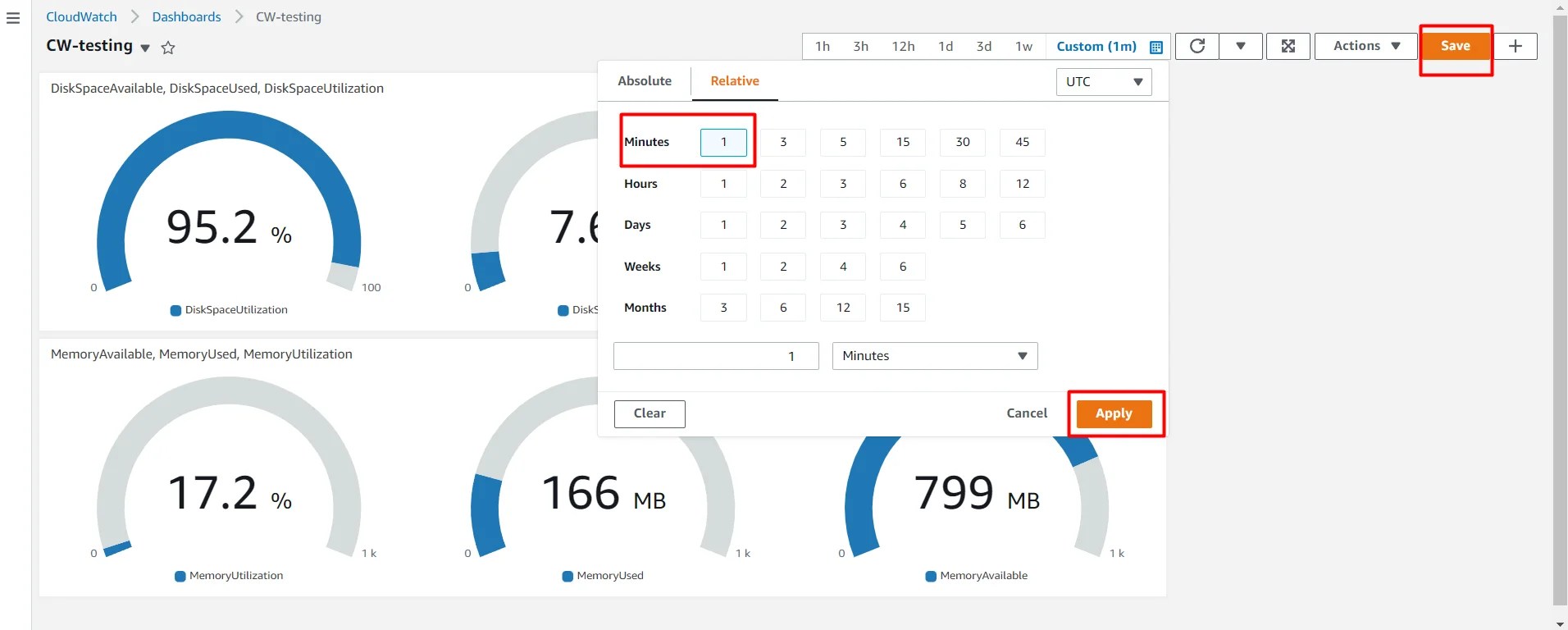1568x630 pixels.
Task: Save the dashboard
Action: 1456,46
